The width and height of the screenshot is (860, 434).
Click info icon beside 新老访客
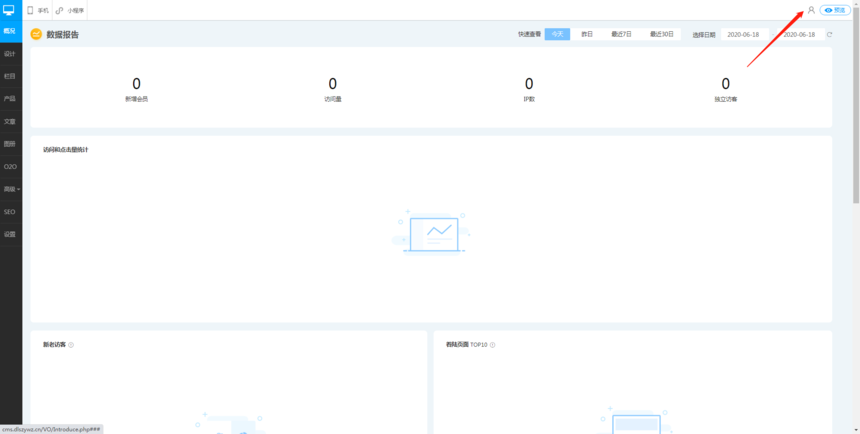click(71, 345)
